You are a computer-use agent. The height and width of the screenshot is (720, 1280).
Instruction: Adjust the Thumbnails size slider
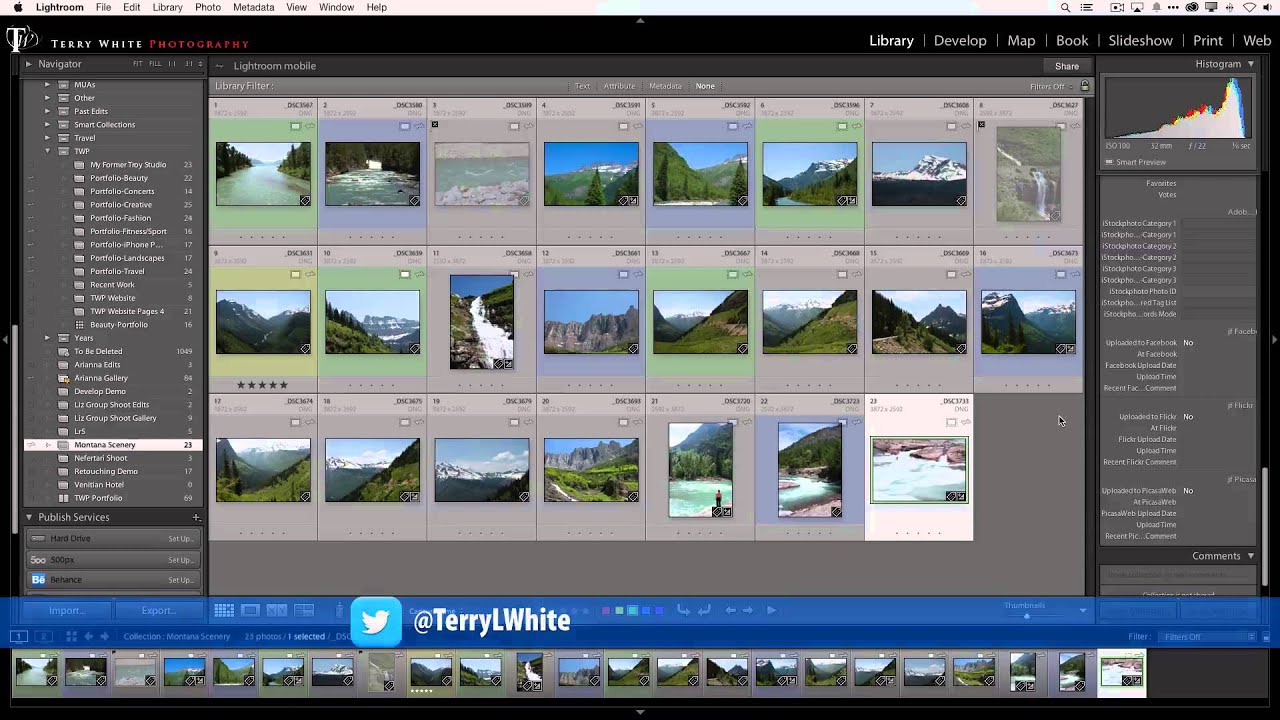tap(1026, 616)
